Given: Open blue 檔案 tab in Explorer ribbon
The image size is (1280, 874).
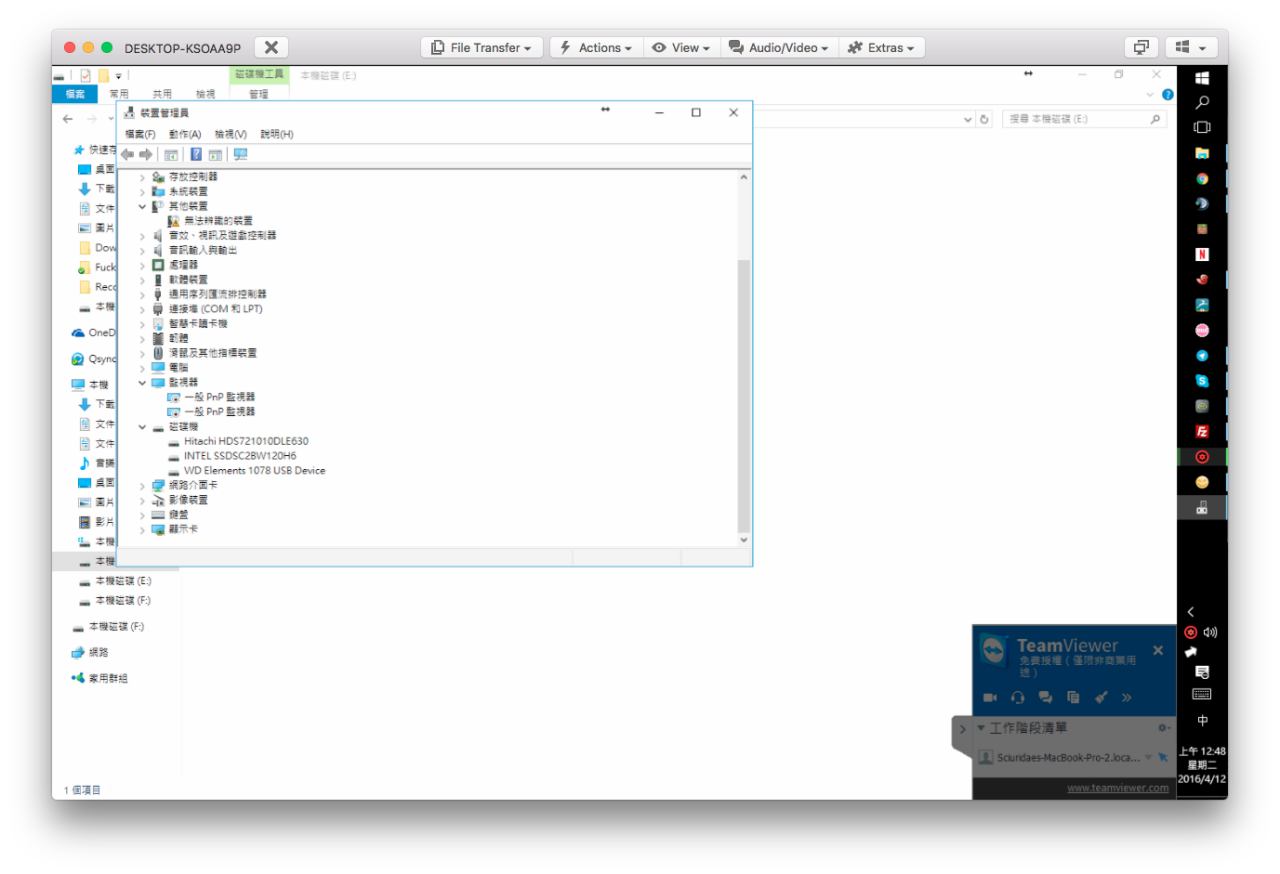Looking at the screenshot, I should (73, 93).
